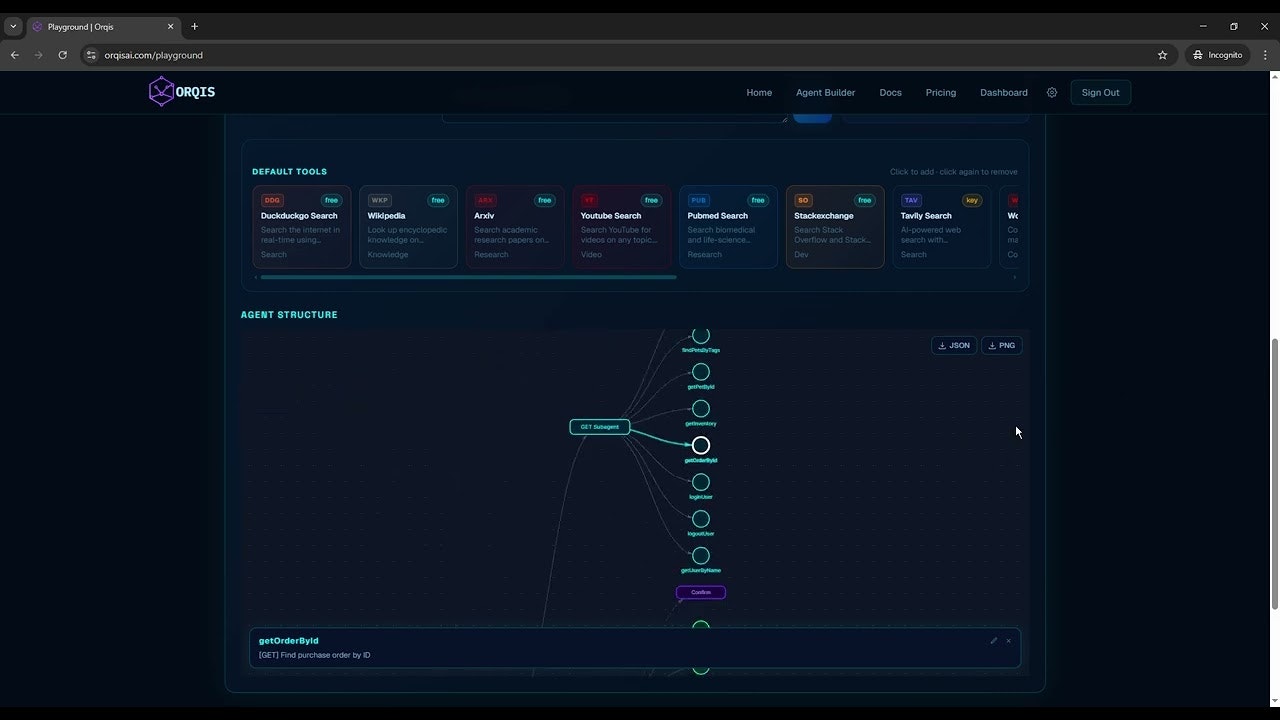Click the Sign Out button

pyautogui.click(x=1100, y=92)
